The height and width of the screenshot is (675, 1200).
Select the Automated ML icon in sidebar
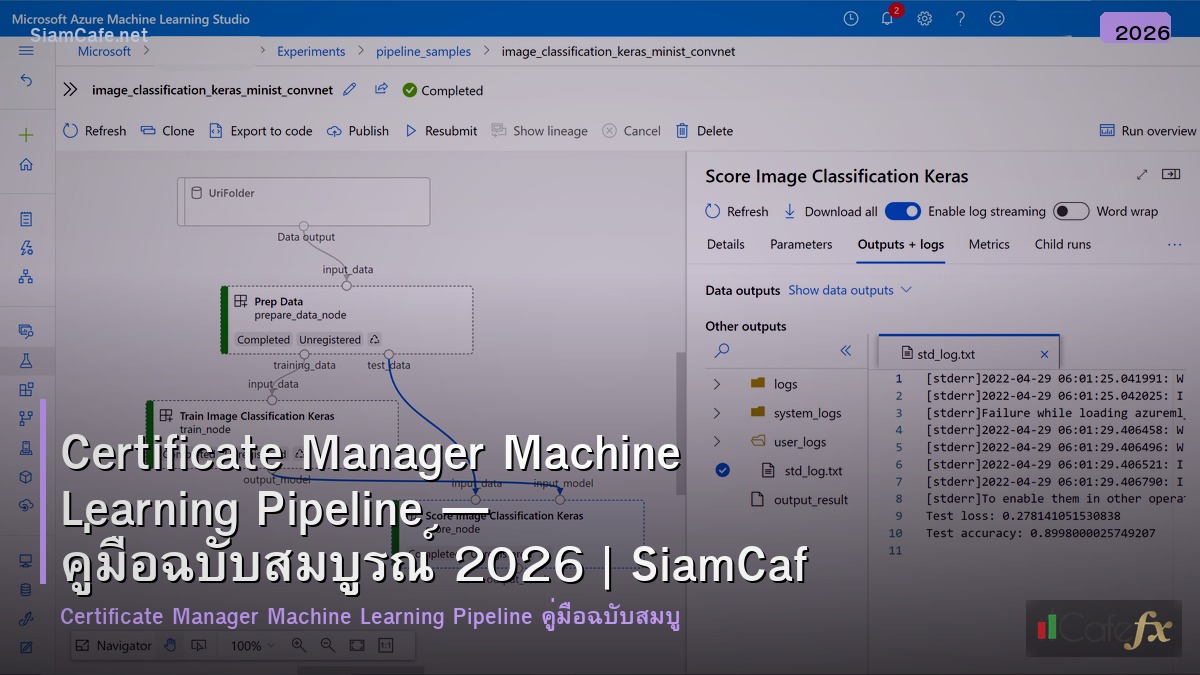click(x=27, y=249)
